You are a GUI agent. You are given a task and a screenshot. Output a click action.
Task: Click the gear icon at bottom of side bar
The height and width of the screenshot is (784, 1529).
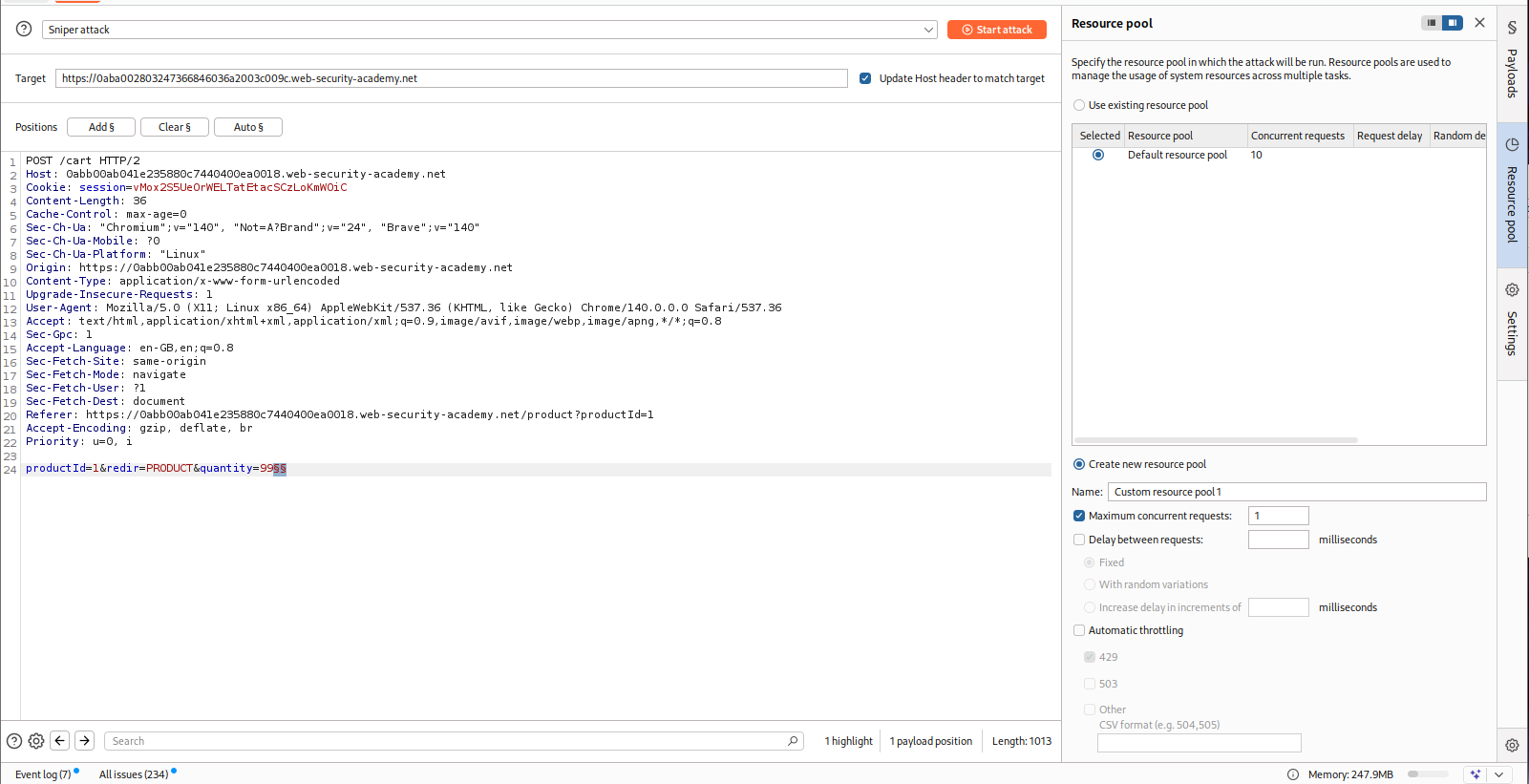(x=1512, y=746)
